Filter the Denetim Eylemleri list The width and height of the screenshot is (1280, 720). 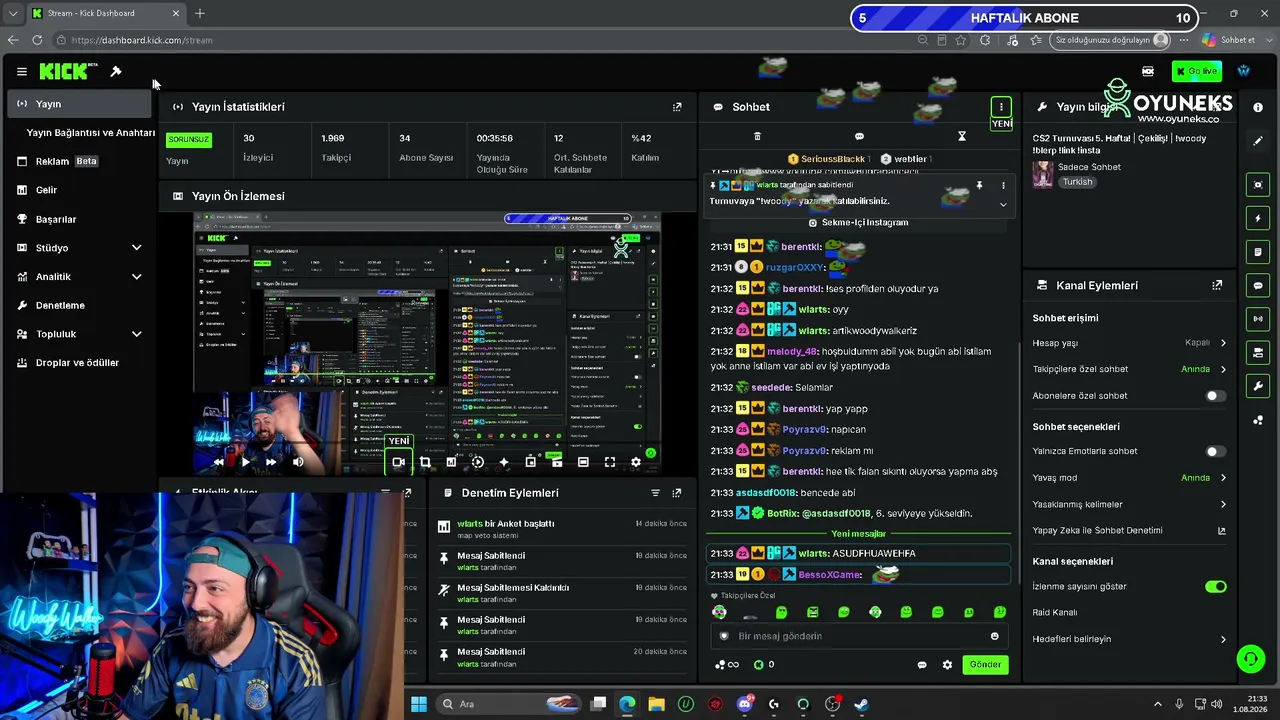point(655,493)
